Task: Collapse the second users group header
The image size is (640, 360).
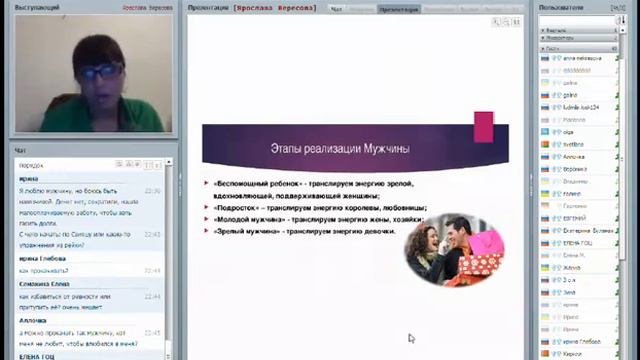Action: tap(579, 38)
